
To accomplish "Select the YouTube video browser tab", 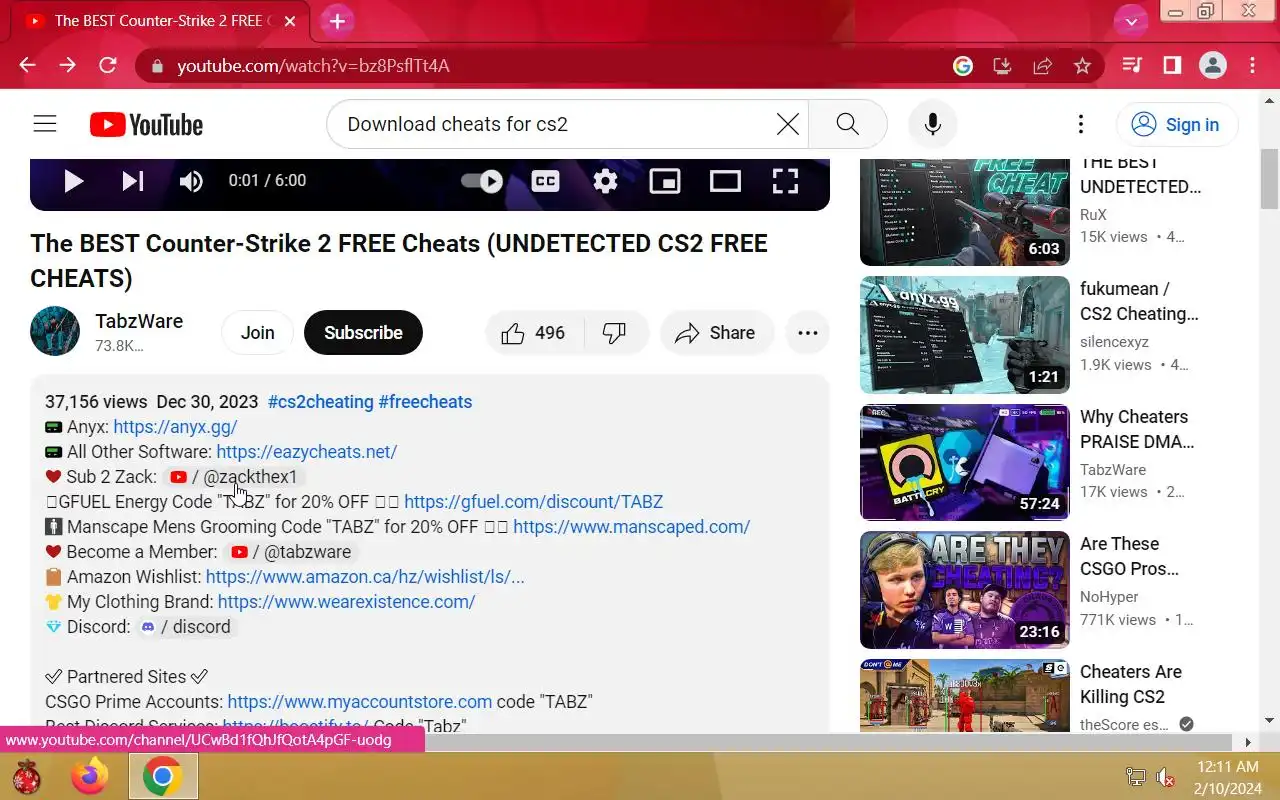I will 160,21.
